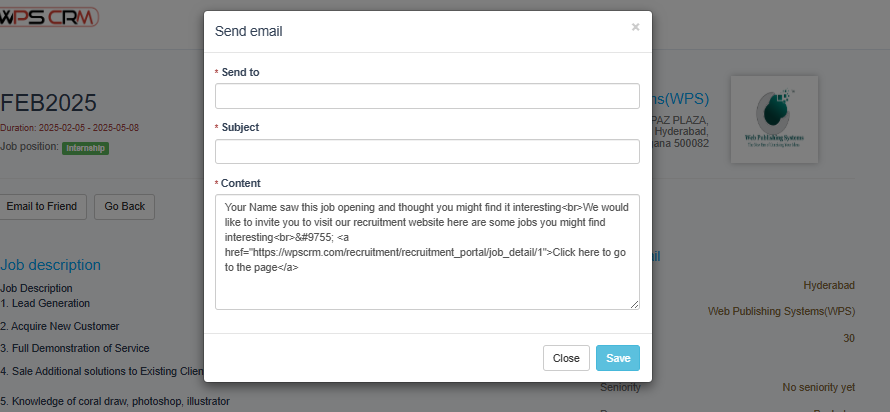The width and height of the screenshot is (890, 412).
Task: Click the Email to Friend button
Action: point(42,207)
